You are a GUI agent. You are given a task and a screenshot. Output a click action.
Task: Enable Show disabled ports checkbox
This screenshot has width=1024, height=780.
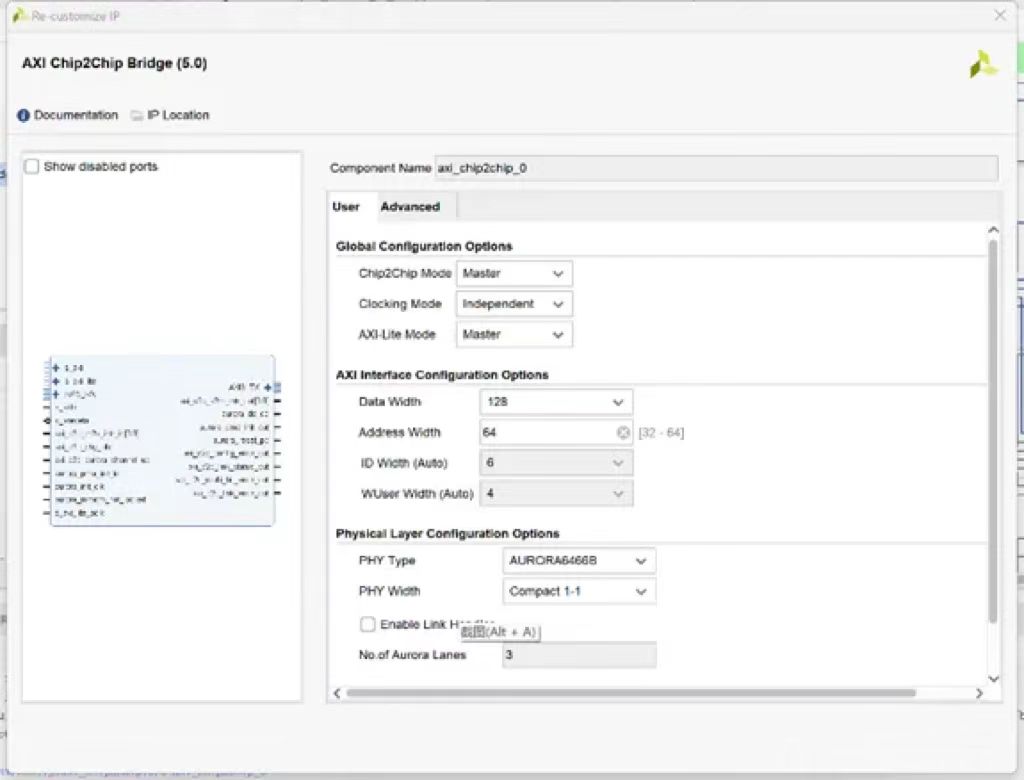[32, 167]
